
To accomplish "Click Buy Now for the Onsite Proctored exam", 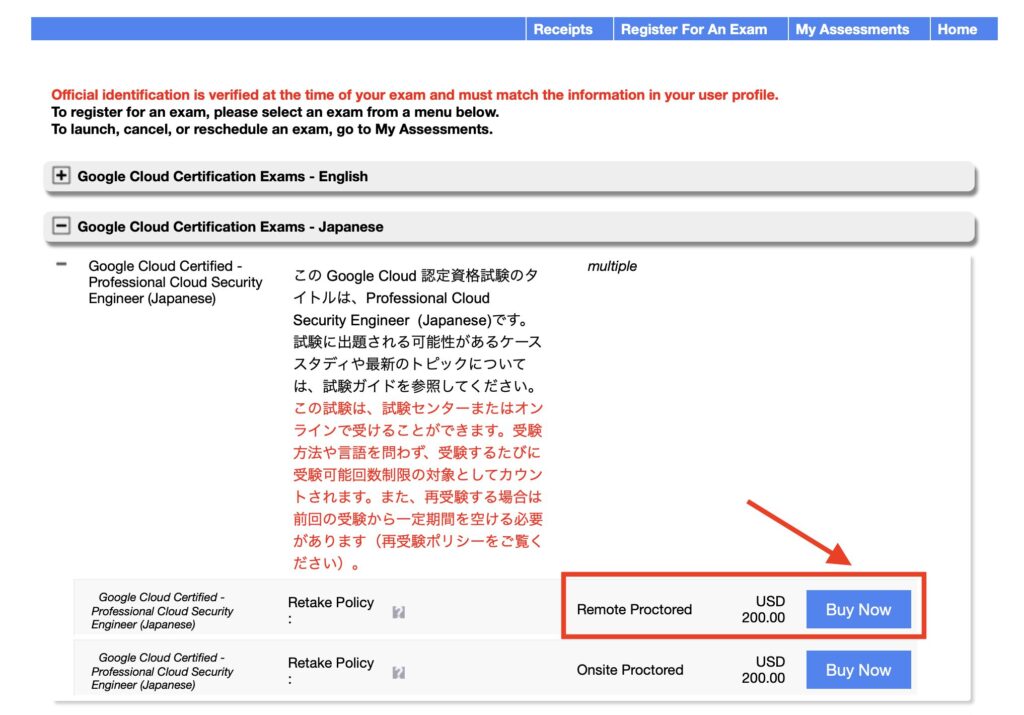I will click(858, 669).
